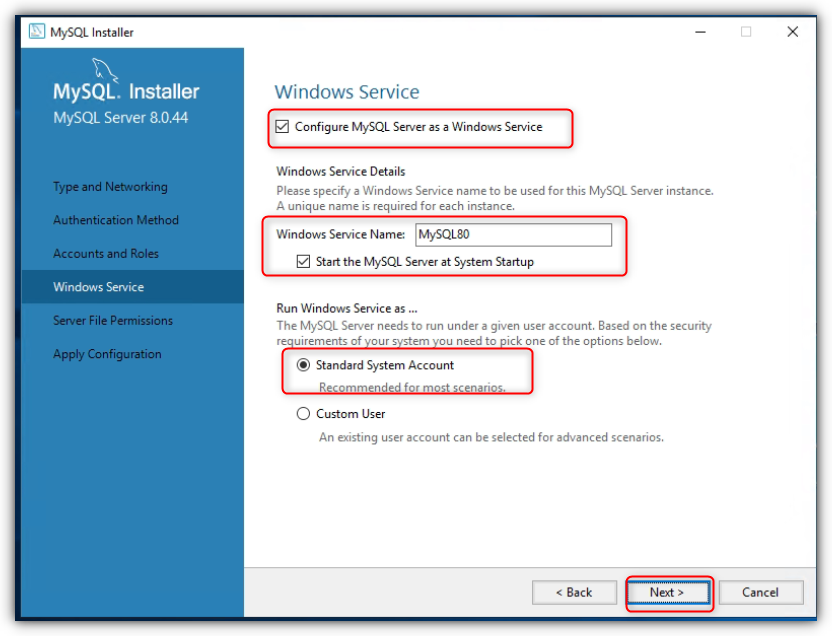Viewport: 832px width, 636px height.
Task: Minimize the MySQL Installer window
Action: (x=700, y=32)
